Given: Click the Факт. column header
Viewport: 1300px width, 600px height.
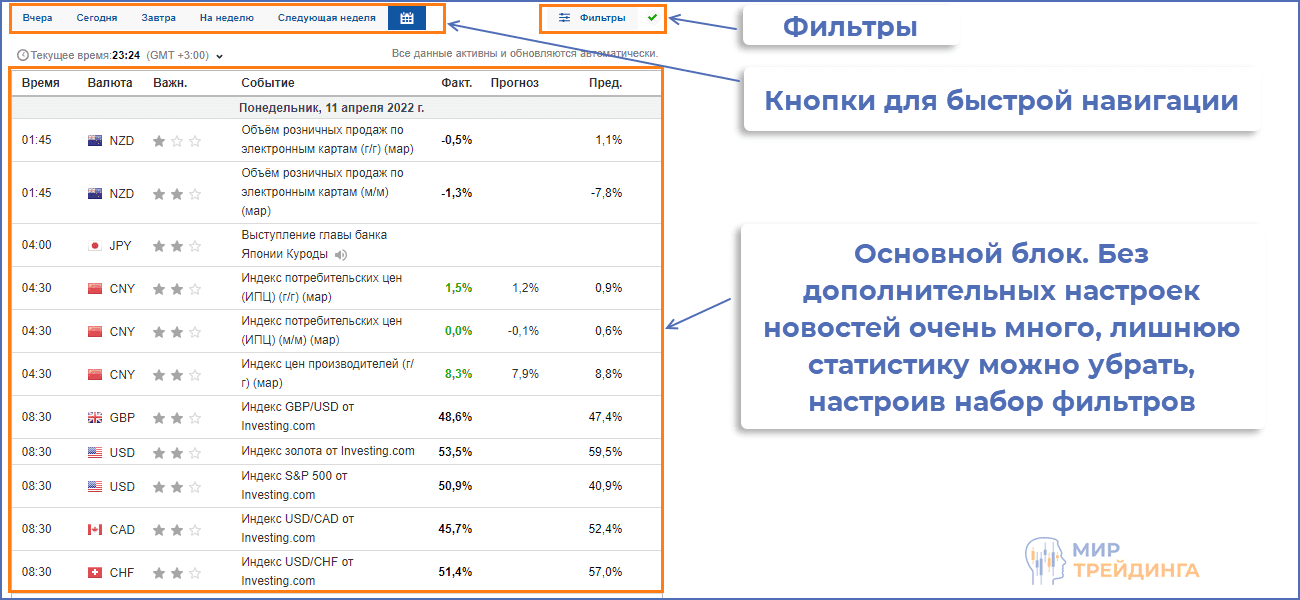Looking at the screenshot, I should pos(455,83).
